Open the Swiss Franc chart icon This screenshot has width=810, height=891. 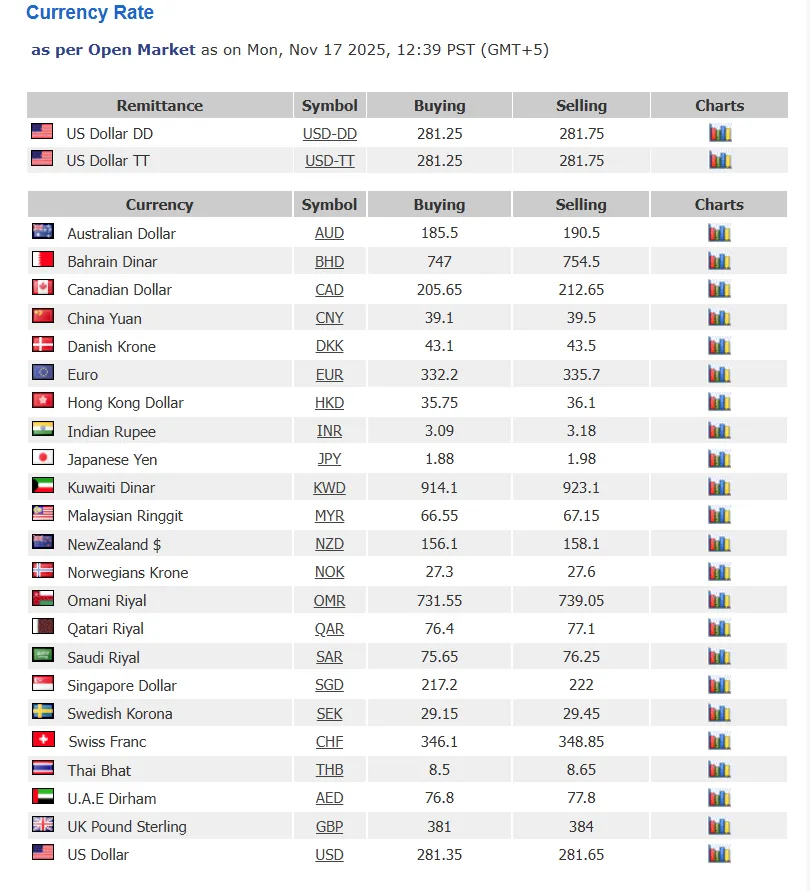click(719, 741)
